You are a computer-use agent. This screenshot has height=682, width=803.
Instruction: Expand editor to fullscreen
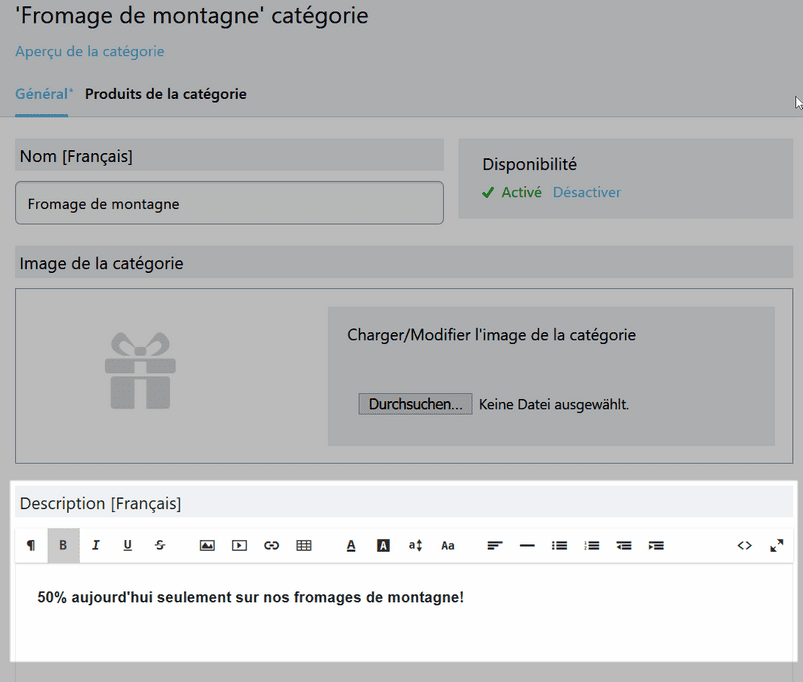(777, 545)
